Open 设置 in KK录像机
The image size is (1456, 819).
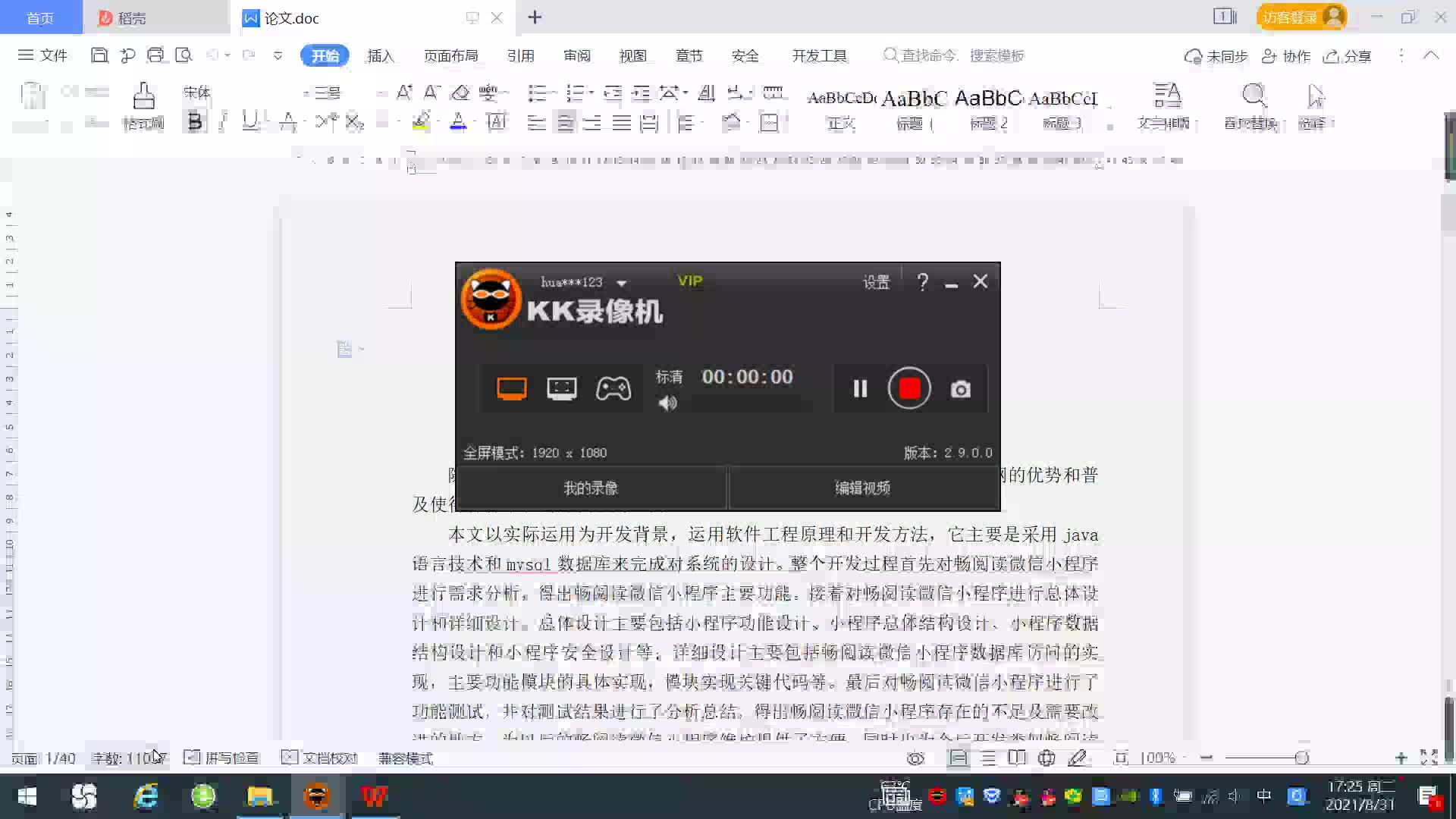(x=876, y=282)
